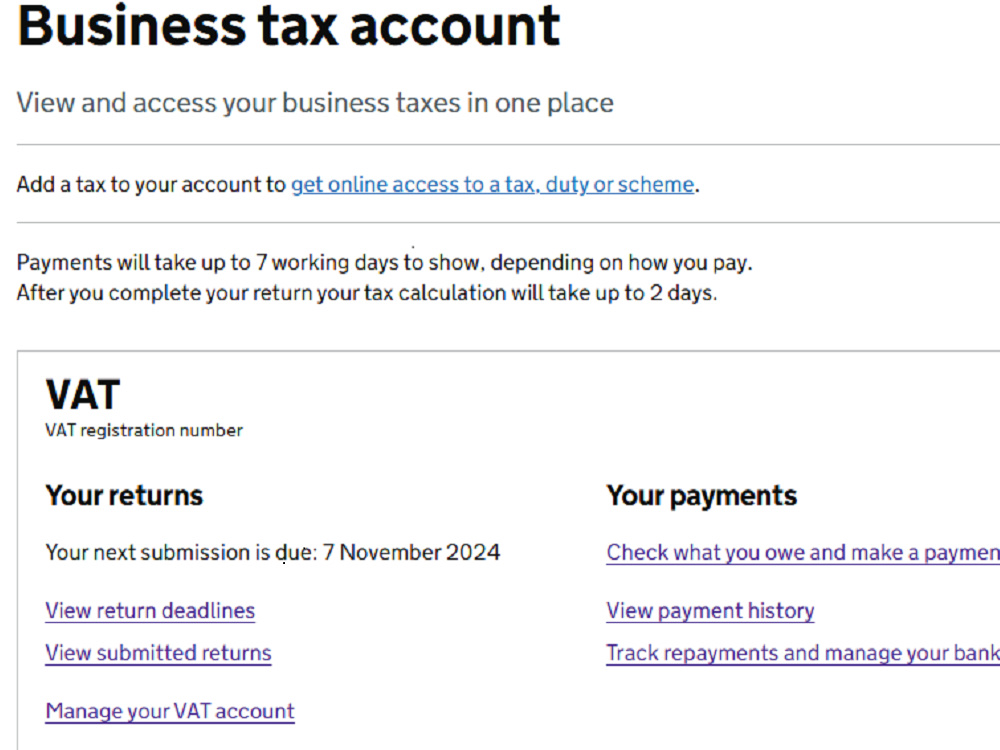1000x750 pixels.
Task: Click the "View and access your business taxes" subtitle
Action: (x=315, y=102)
